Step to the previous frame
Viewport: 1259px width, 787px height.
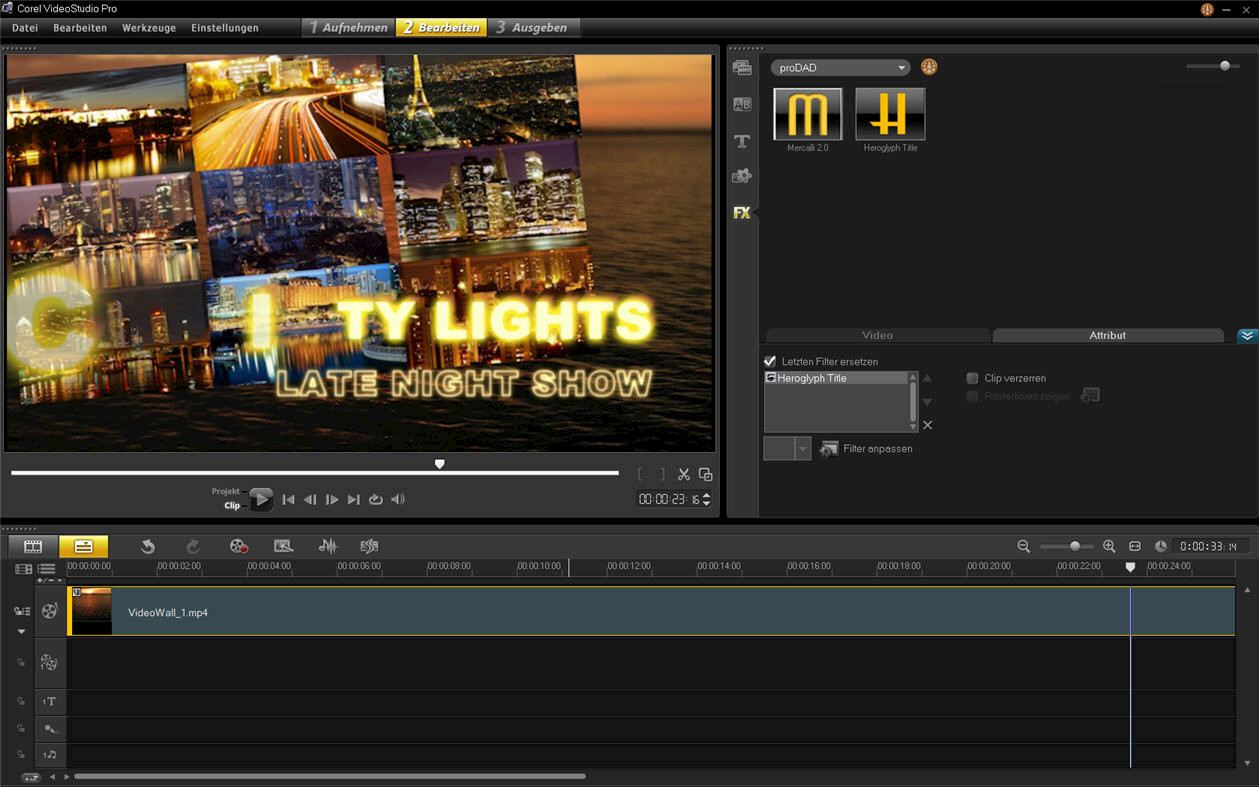(310, 500)
